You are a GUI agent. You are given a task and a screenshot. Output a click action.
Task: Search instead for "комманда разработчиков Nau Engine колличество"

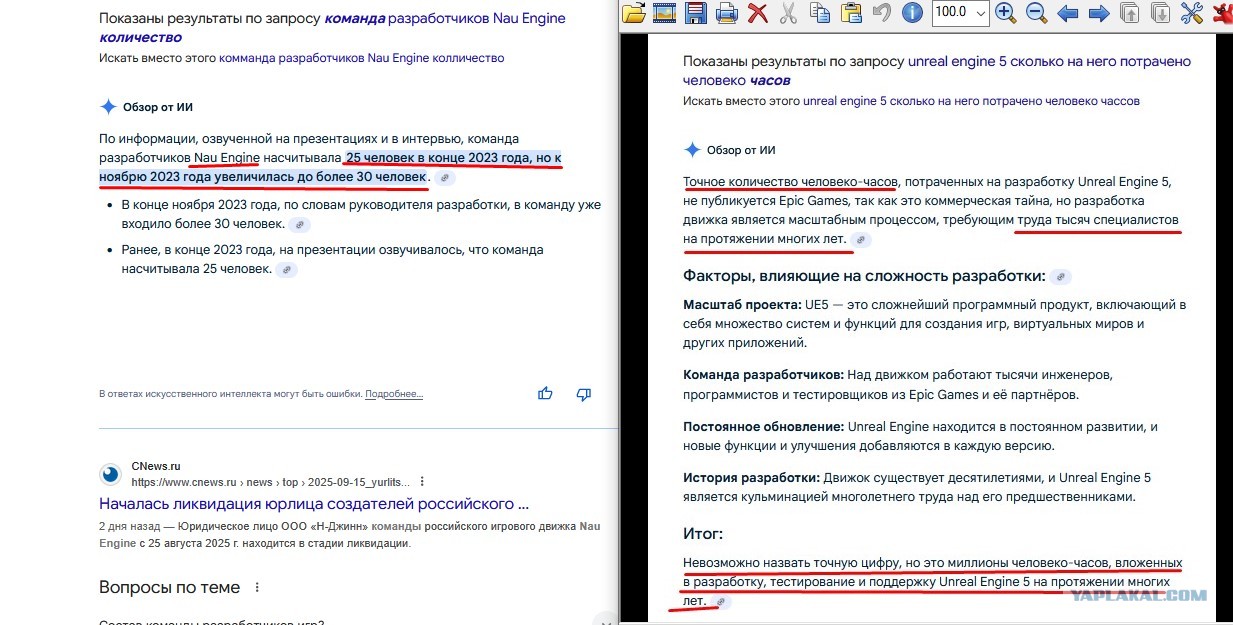[361, 58]
